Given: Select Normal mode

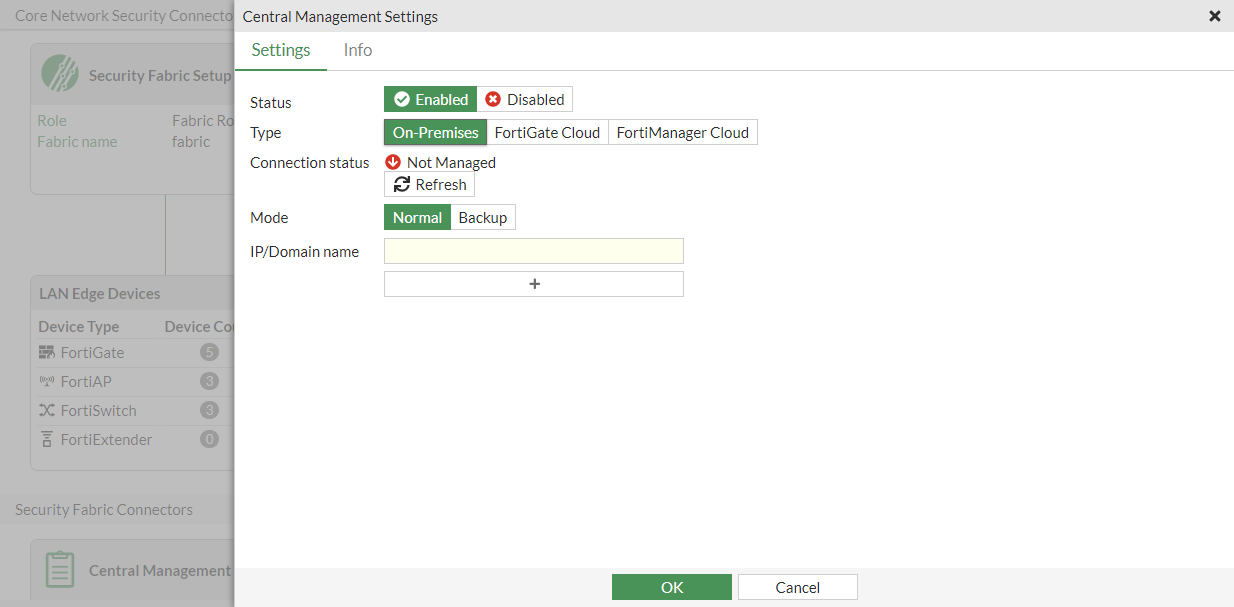Looking at the screenshot, I should click(417, 217).
